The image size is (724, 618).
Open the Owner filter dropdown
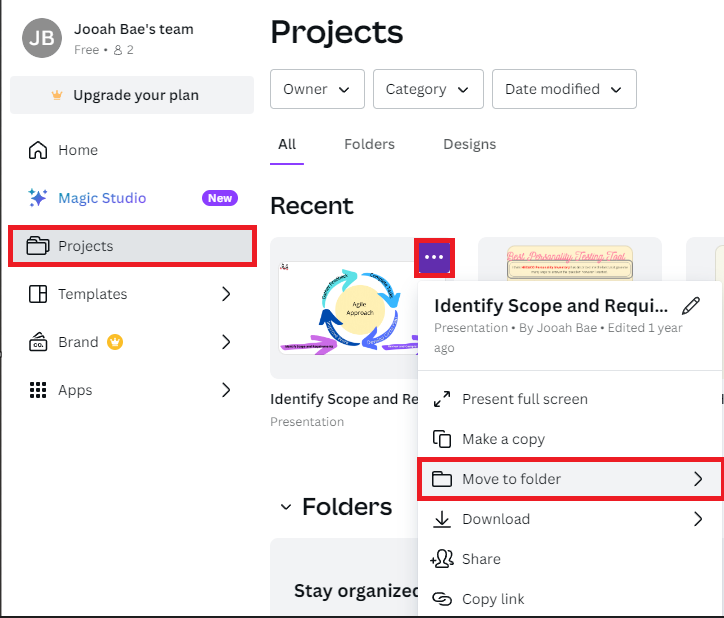coord(317,89)
